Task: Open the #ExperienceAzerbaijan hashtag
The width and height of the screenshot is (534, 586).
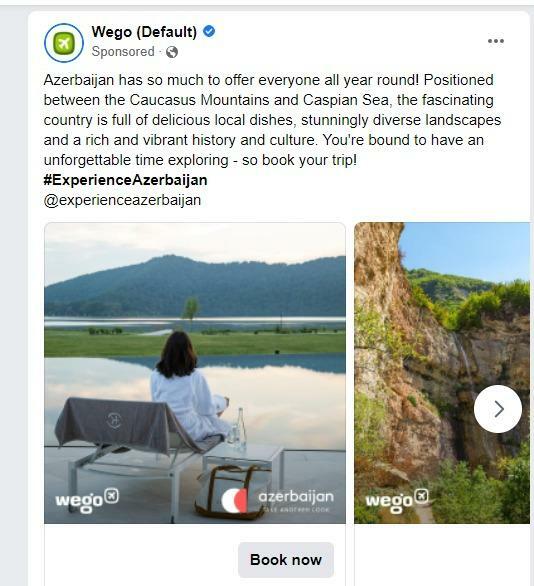Action: tap(126, 180)
